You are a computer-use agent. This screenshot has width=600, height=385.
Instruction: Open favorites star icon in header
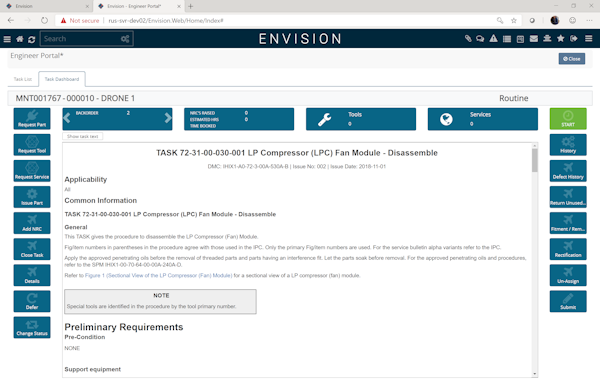(x=561, y=38)
